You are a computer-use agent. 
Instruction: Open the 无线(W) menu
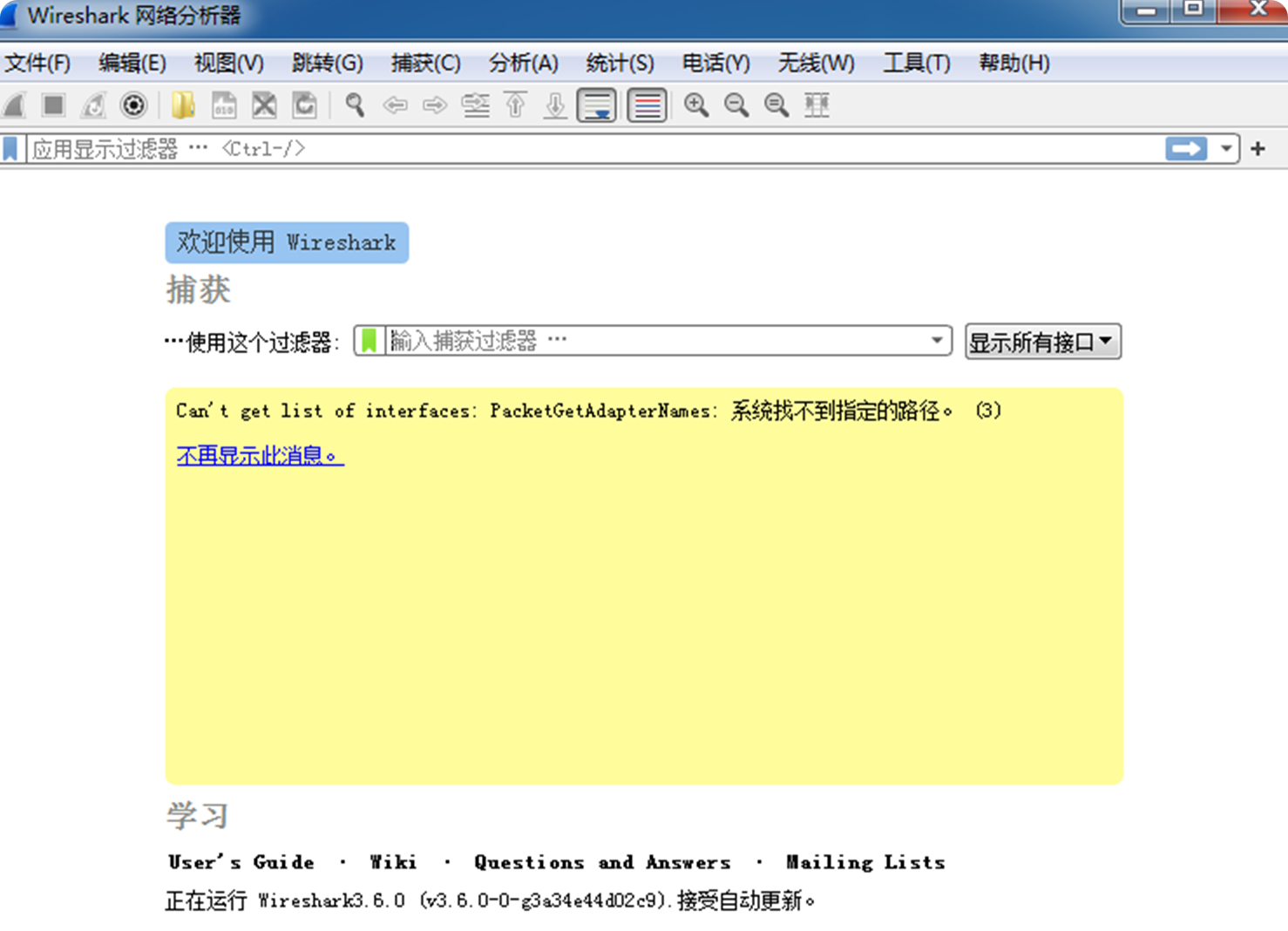816,63
